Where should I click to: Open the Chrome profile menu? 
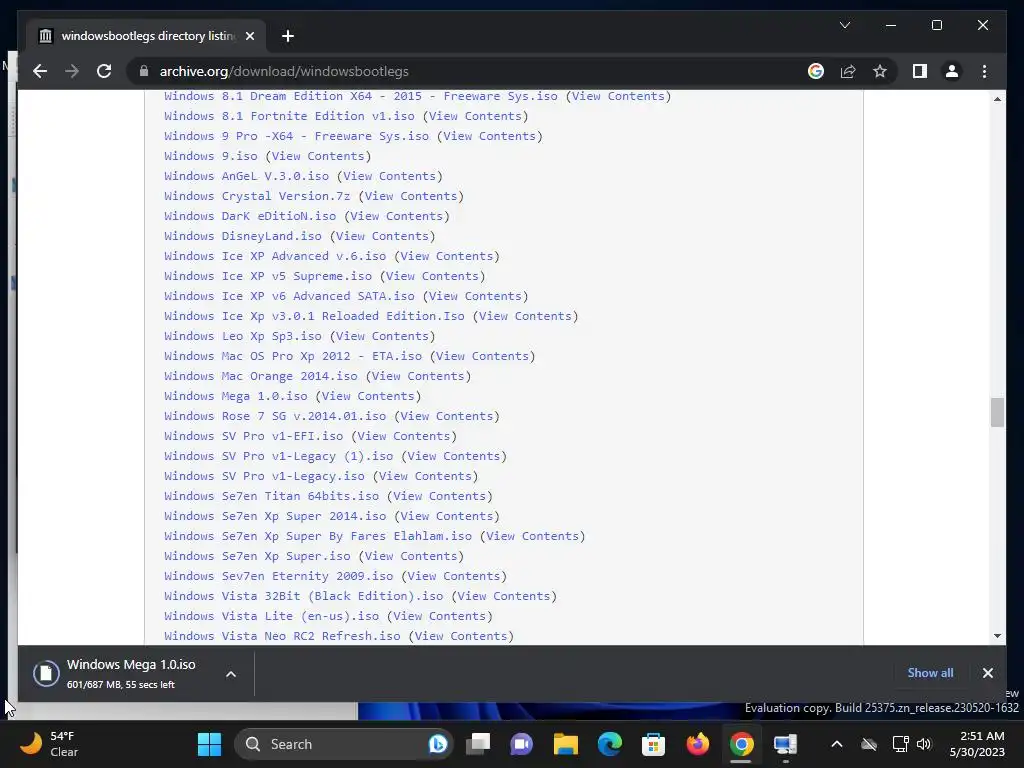click(x=952, y=71)
